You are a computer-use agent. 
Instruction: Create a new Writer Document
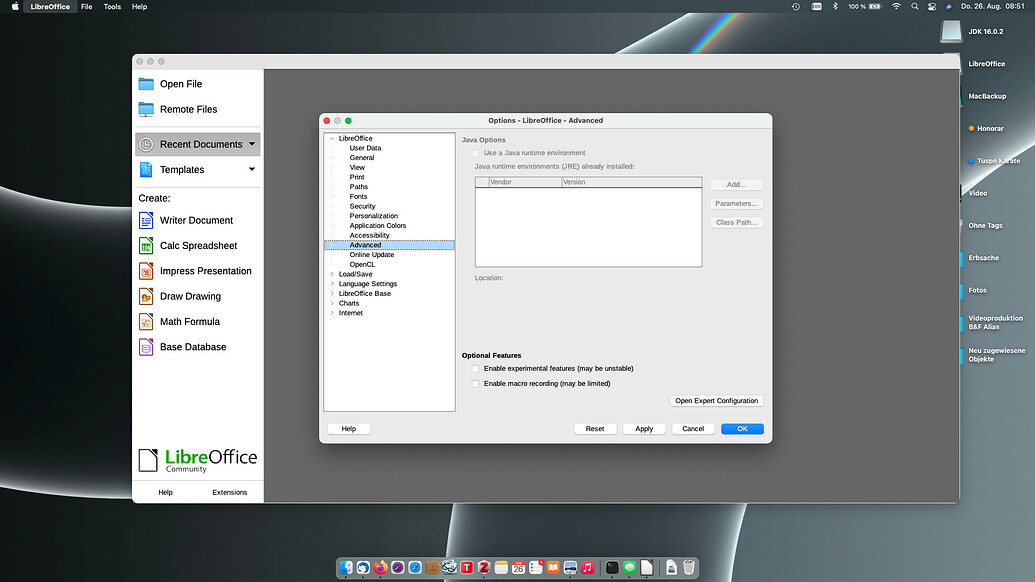coord(196,220)
